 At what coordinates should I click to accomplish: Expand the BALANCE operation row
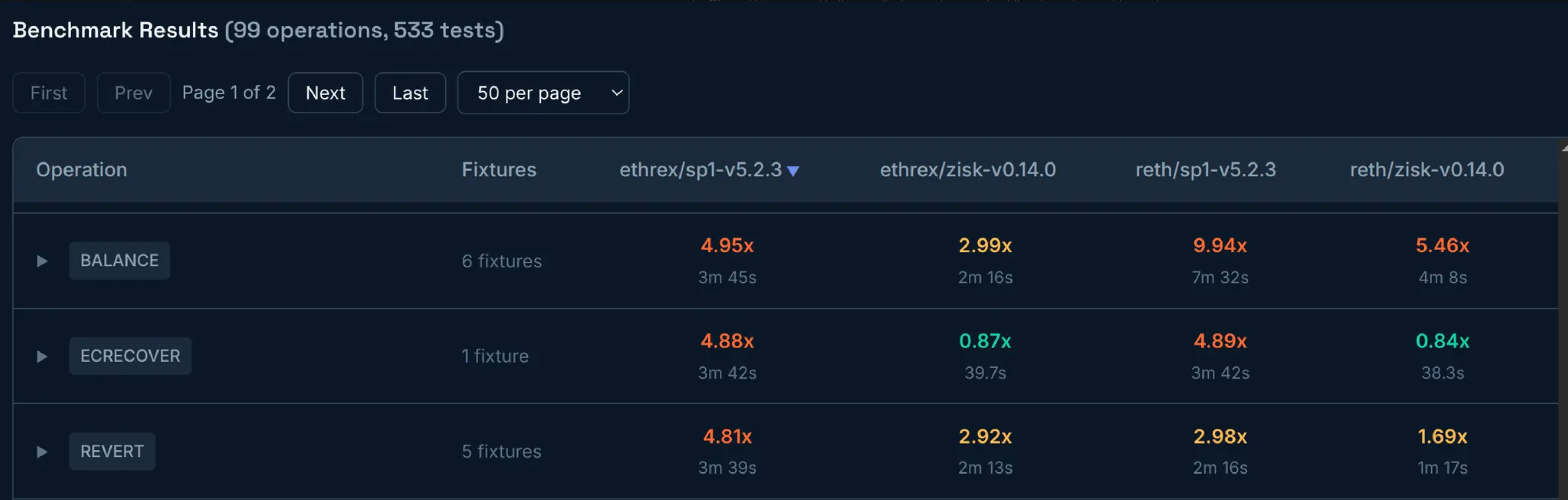click(x=41, y=261)
